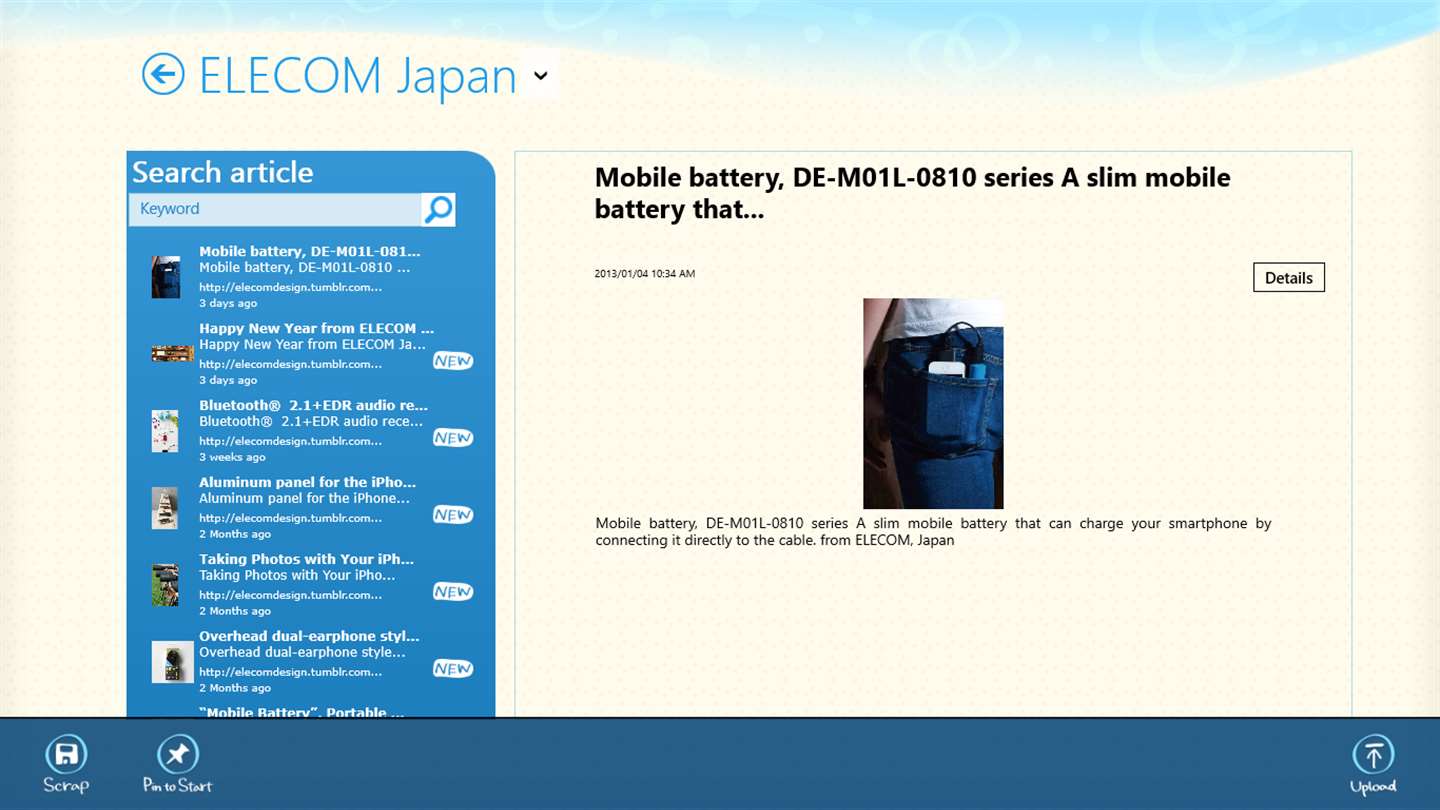The width and height of the screenshot is (1440, 810).
Task: Click the thumbnail of Happy New Year article
Action: click(172, 353)
